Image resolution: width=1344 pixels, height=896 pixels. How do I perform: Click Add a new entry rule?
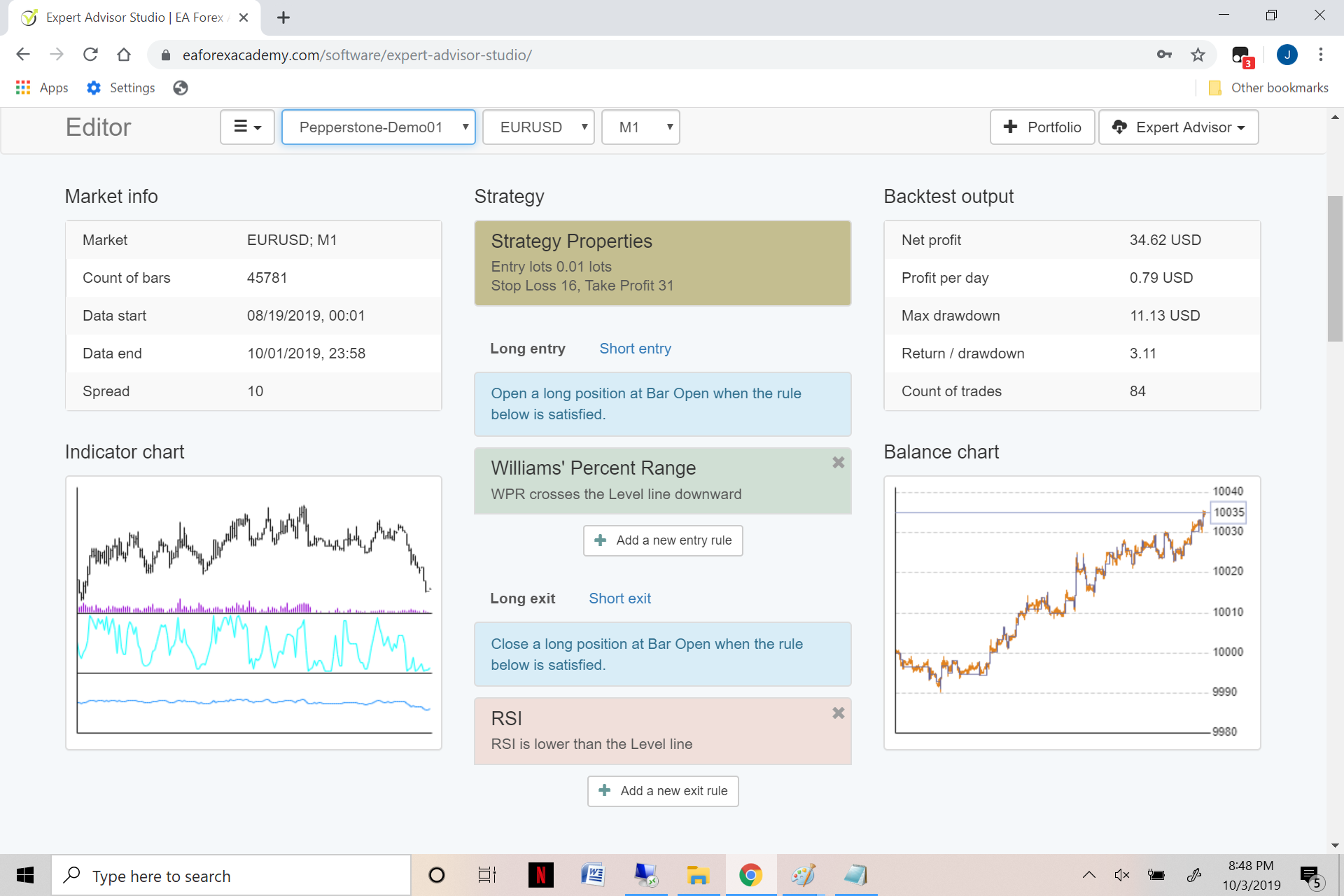(663, 540)
